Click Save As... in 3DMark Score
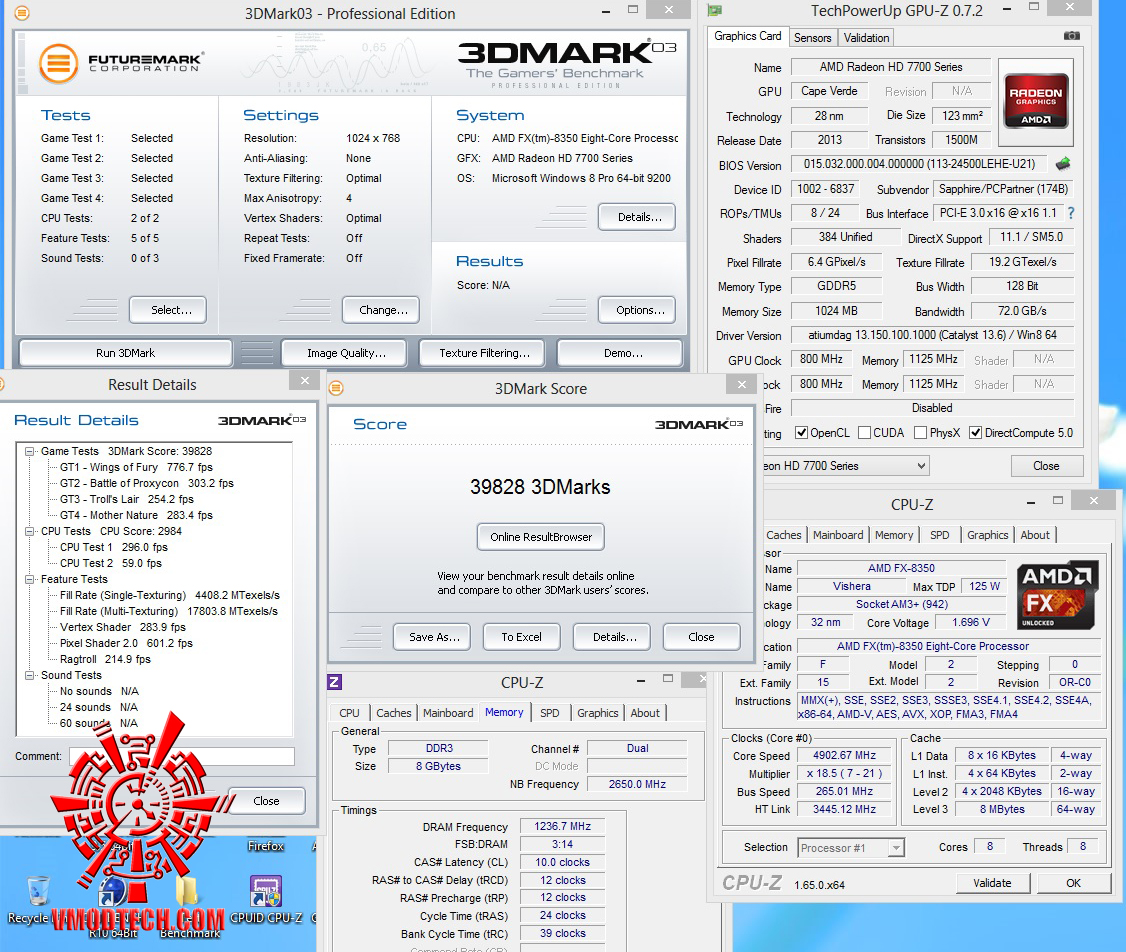 point(432,637)
